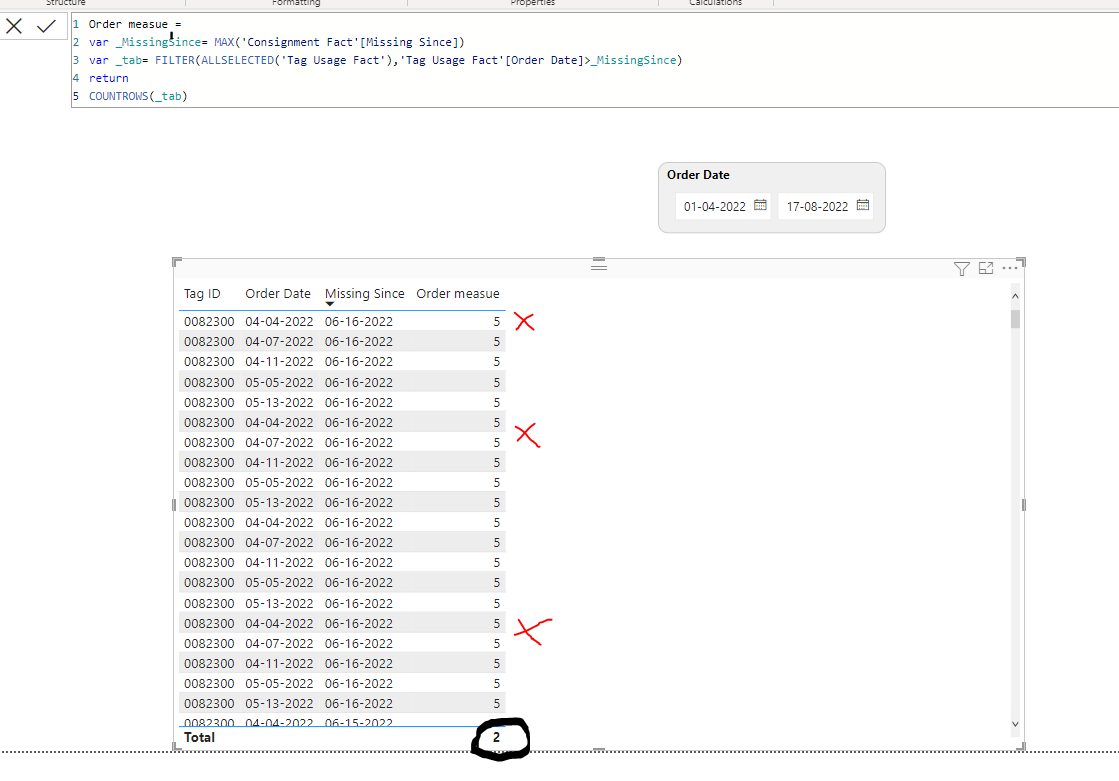This screenshot has width=1119, height=781.
Task: Click the table scrollbar down arrow
Action: pos(1016,724)
